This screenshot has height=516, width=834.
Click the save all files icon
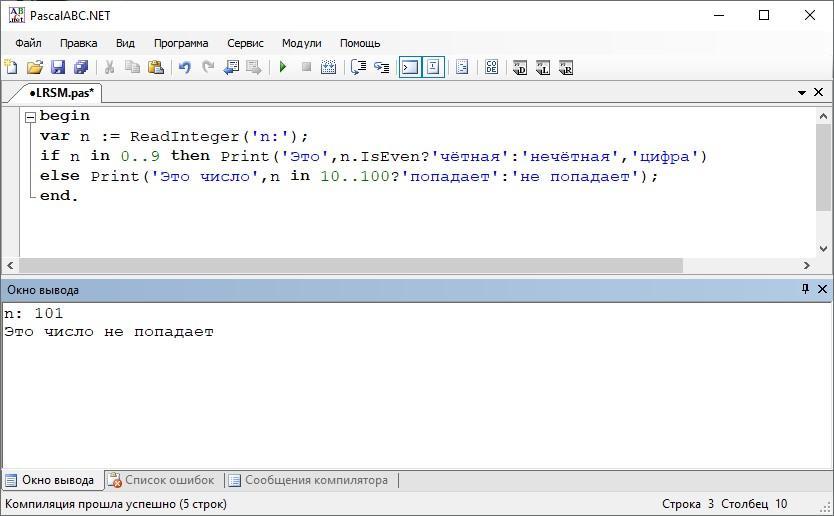coord(81,68)
